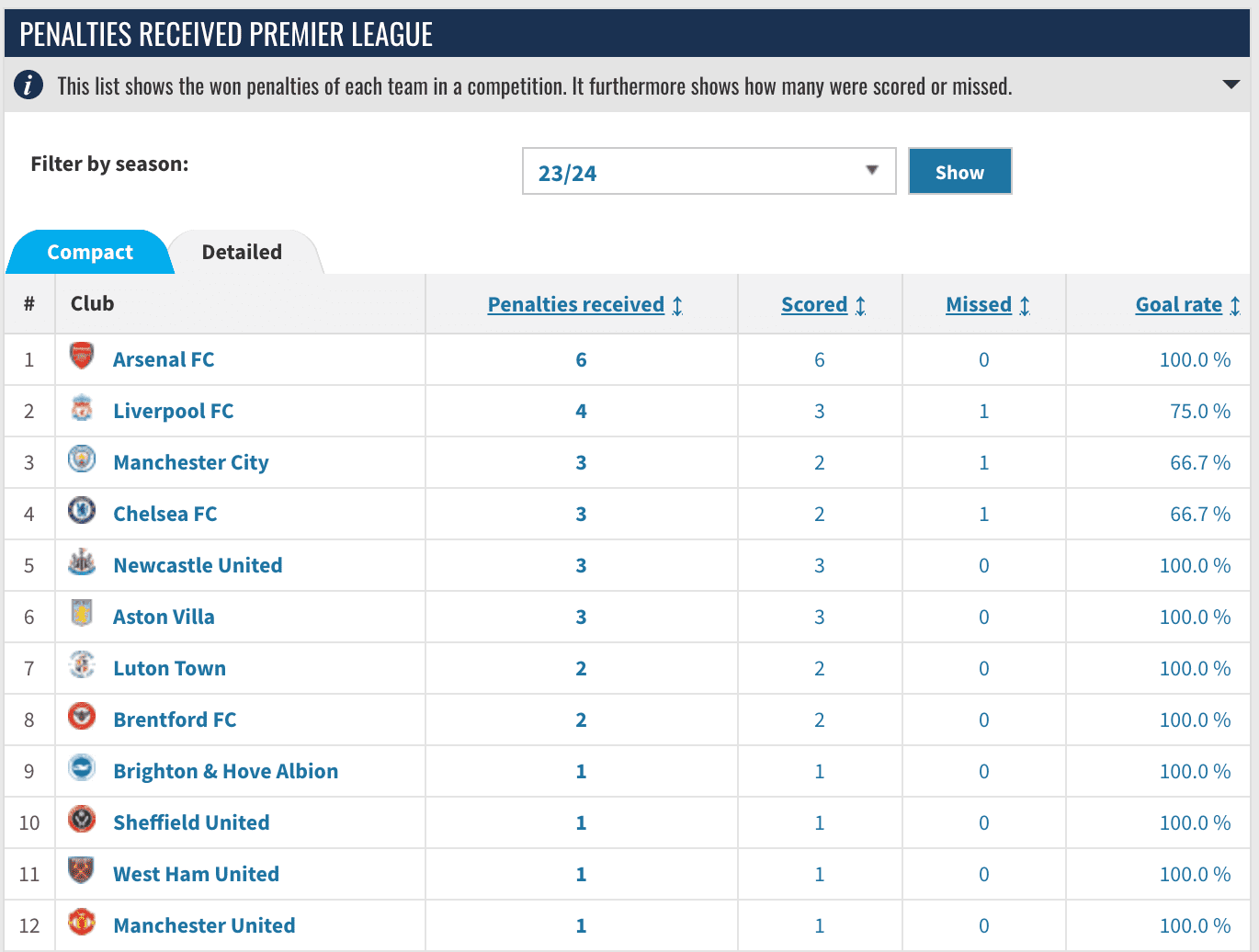Open Brentford FC club link
Viewport: 1259px width, 952px height.
175,720
